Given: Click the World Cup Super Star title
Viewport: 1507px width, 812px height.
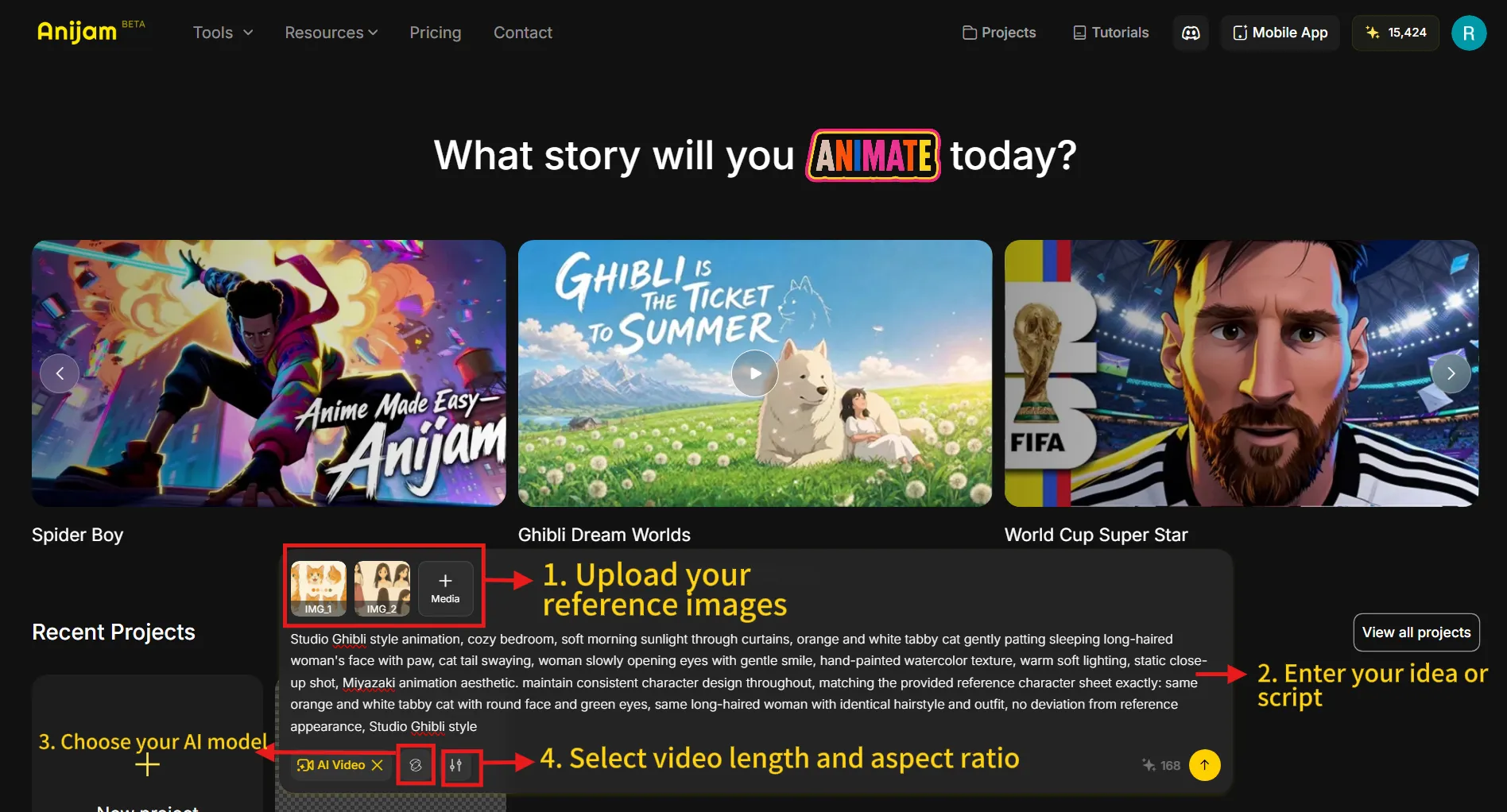Looking at the screenshot, I should pos(1096,535).
